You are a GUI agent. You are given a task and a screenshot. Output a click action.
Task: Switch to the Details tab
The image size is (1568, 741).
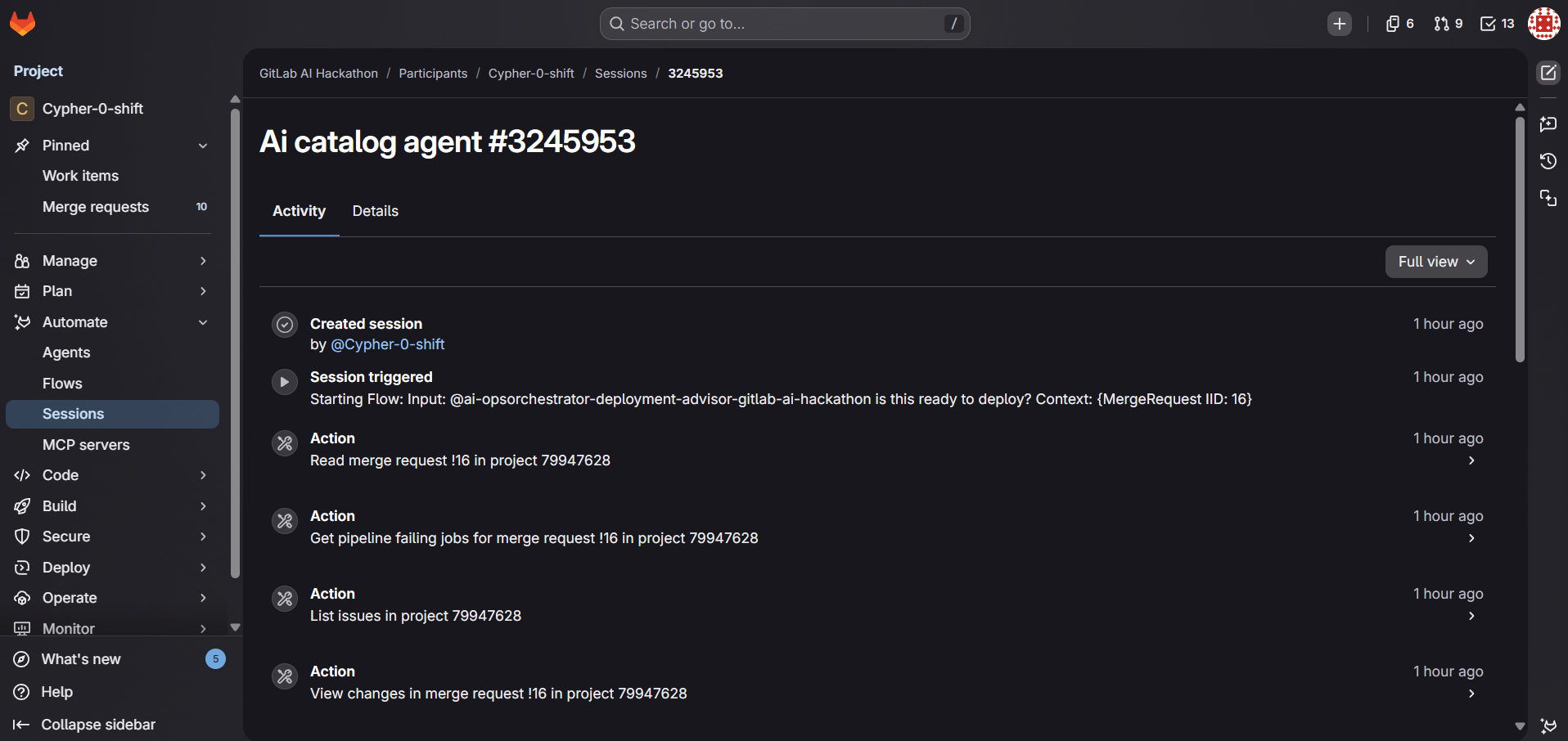pos(376,211)
